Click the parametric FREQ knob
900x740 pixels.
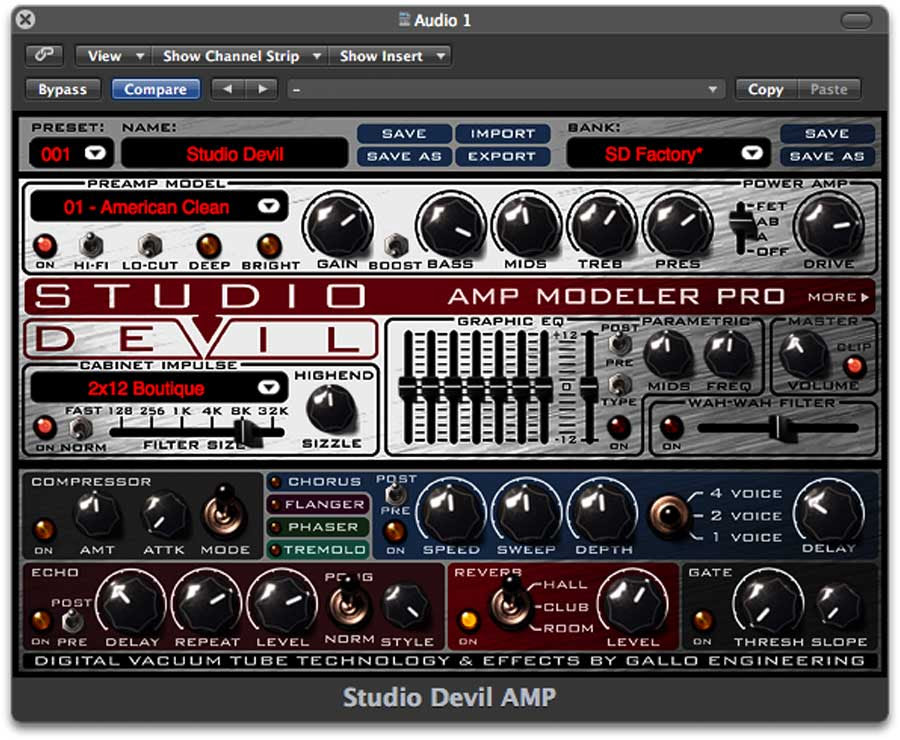pos(728,355)
